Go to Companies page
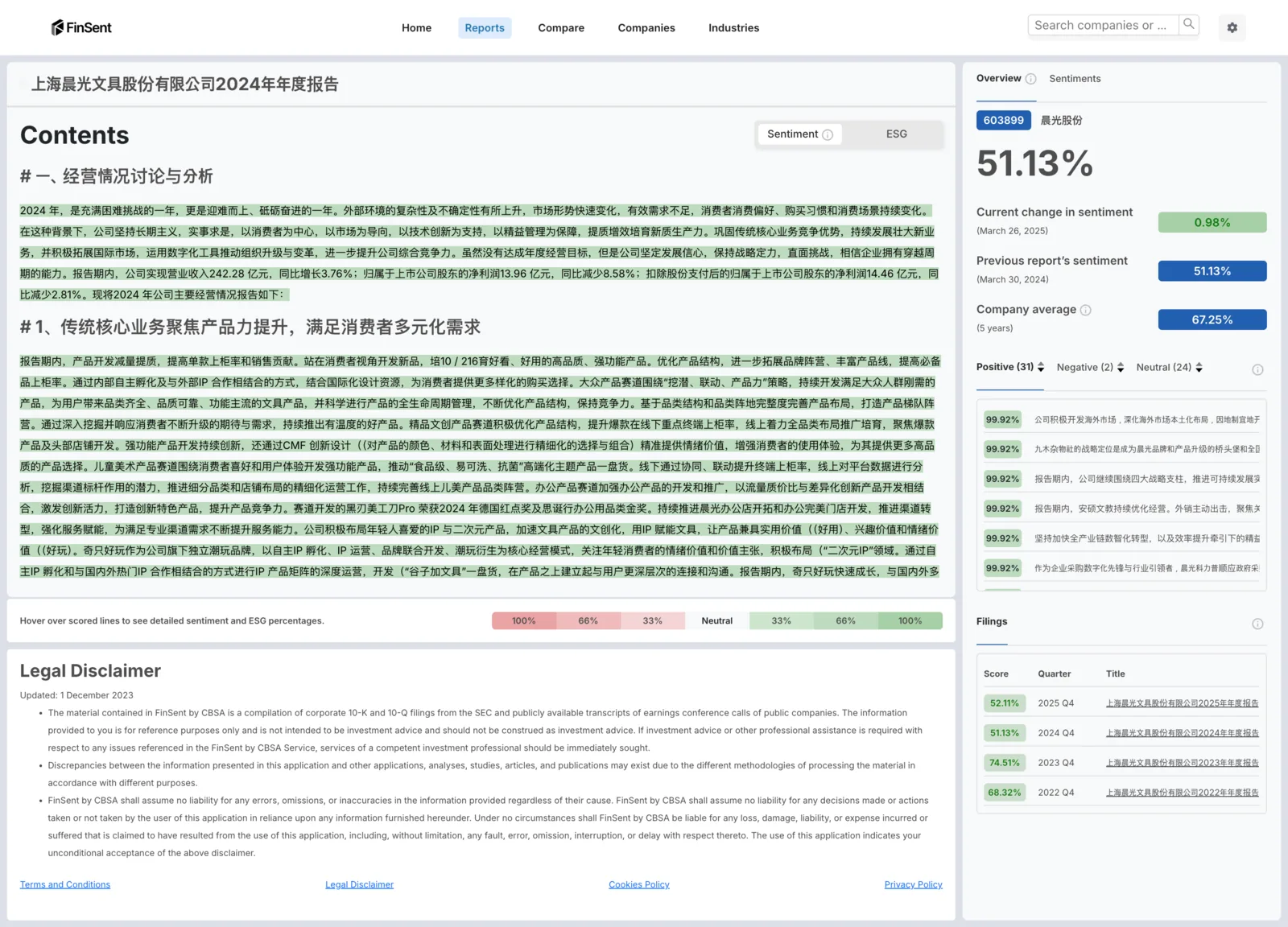 pos(646,27)
